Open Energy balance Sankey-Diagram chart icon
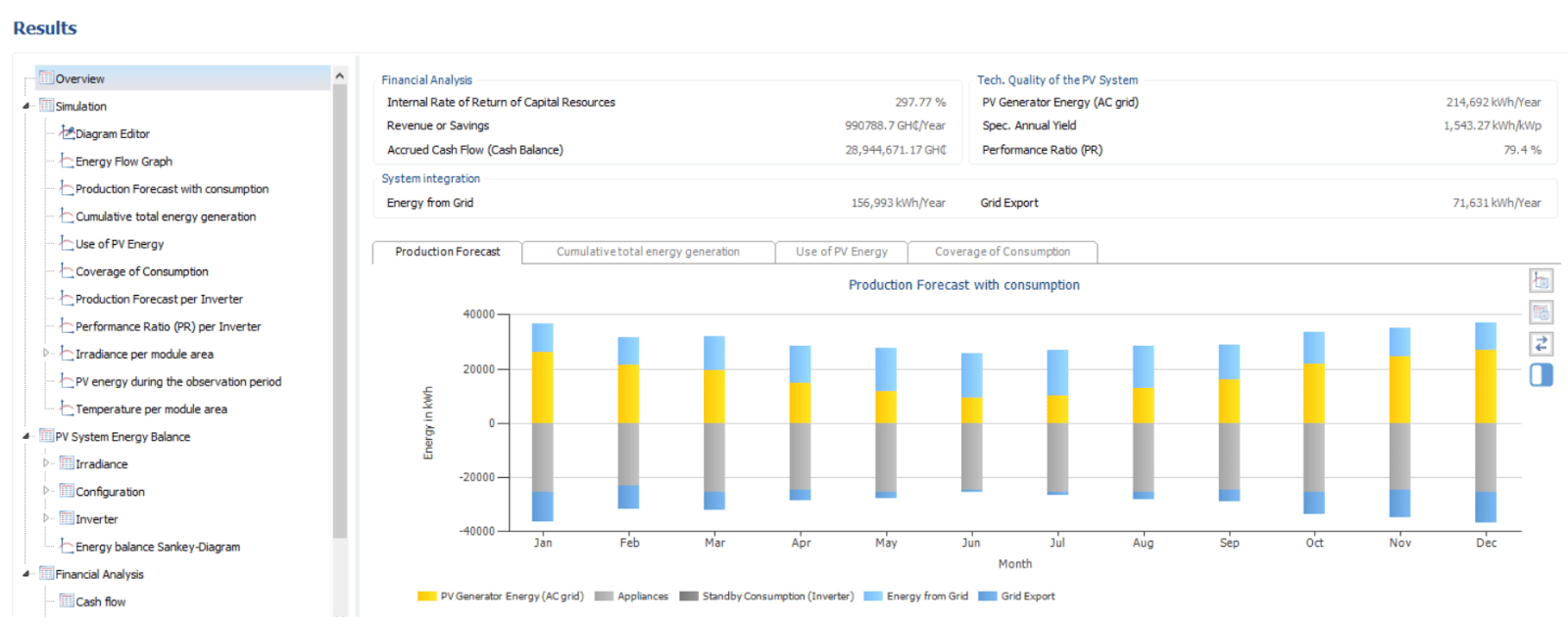This screenshot has height=627, width=1568. click(x=67, y=546)
